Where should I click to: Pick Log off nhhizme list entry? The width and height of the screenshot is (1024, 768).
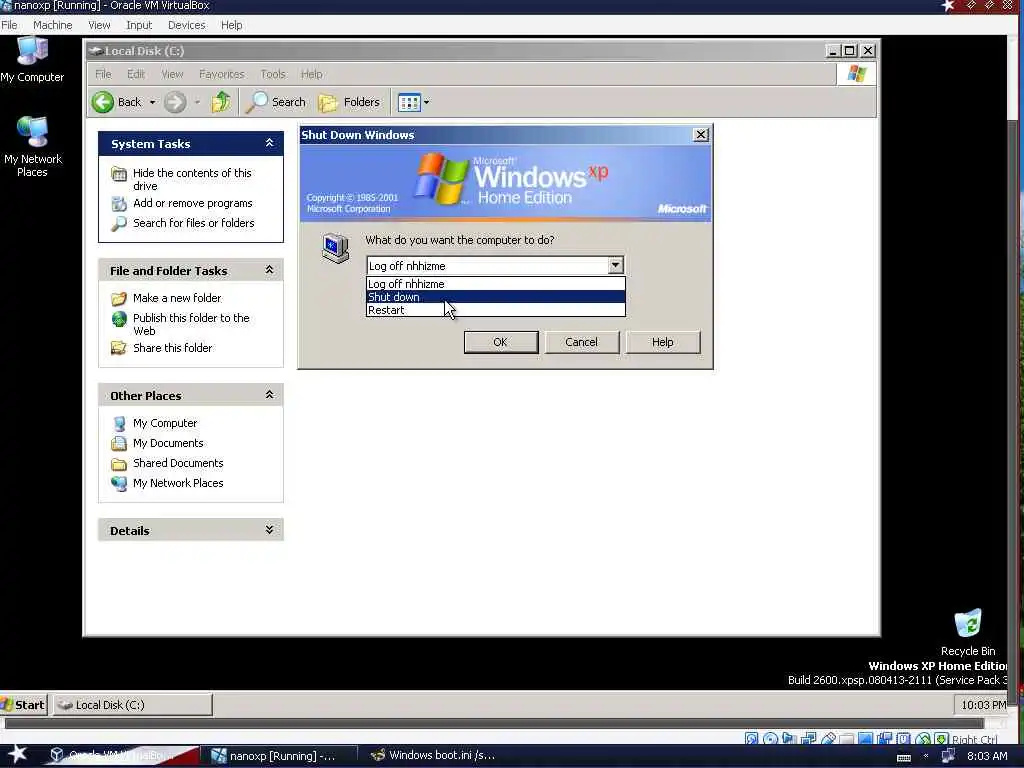tap(496, 284)
